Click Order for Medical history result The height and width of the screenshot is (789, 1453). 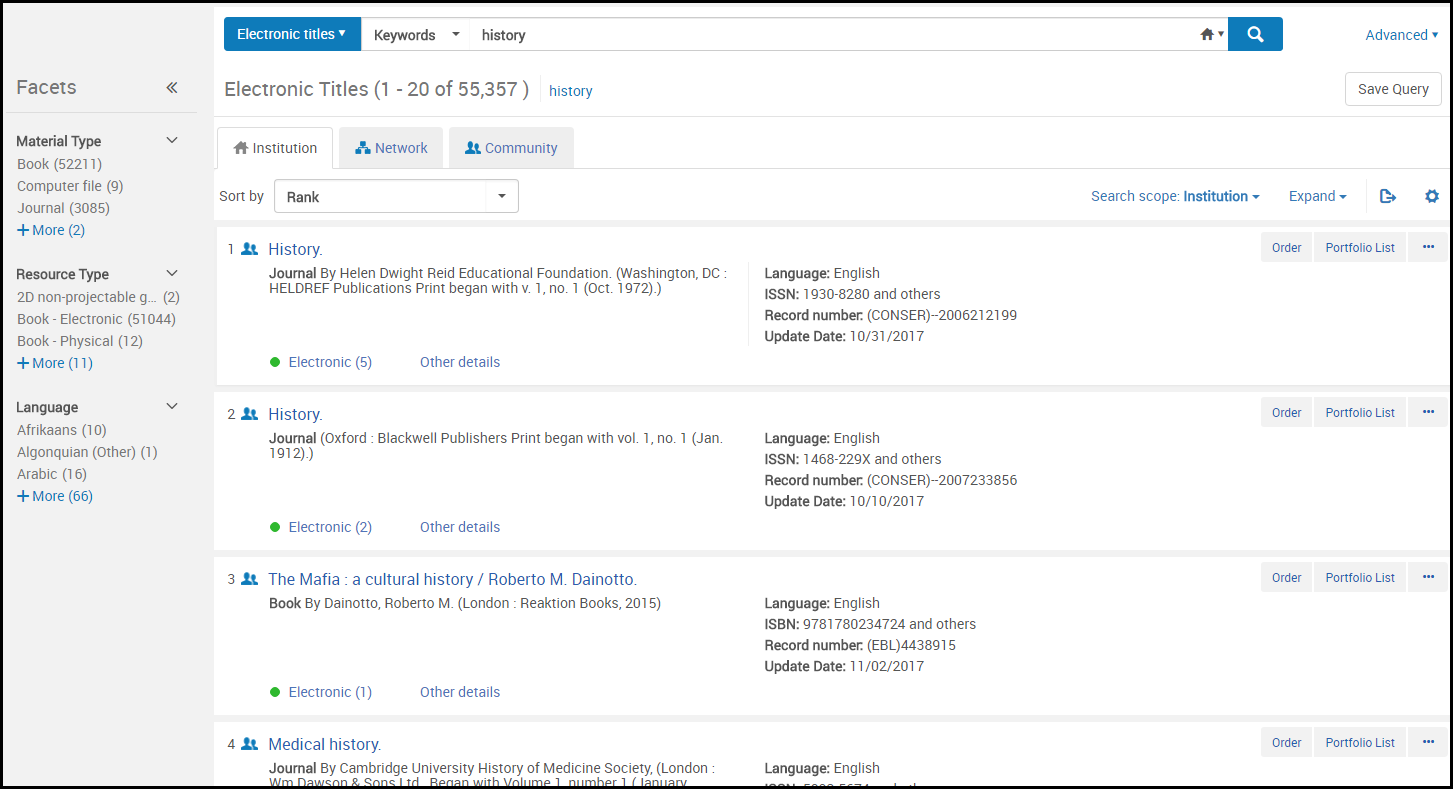[1286, 742]
